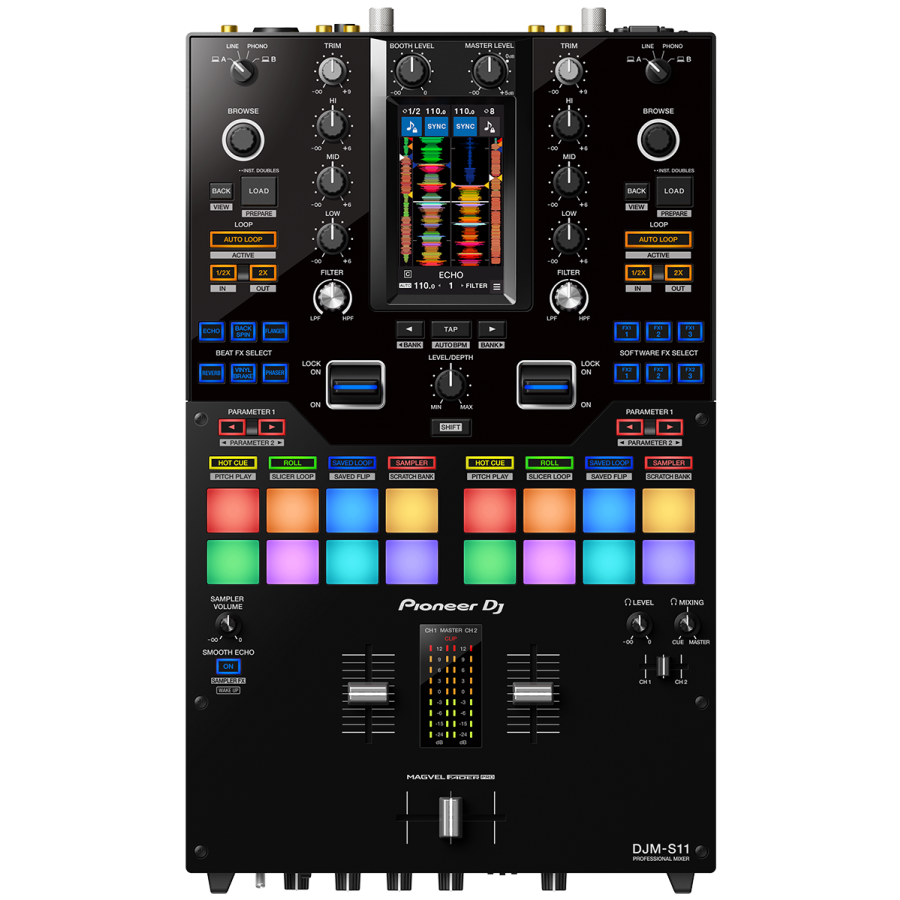This screenshot has height=900, width=900.
Task: Select the Back Spin beat FX icon
Action: [x=243, y=330]
